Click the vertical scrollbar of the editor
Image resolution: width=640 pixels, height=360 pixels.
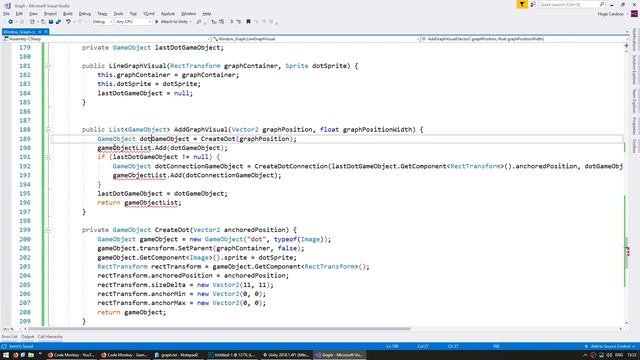point(627,188)
